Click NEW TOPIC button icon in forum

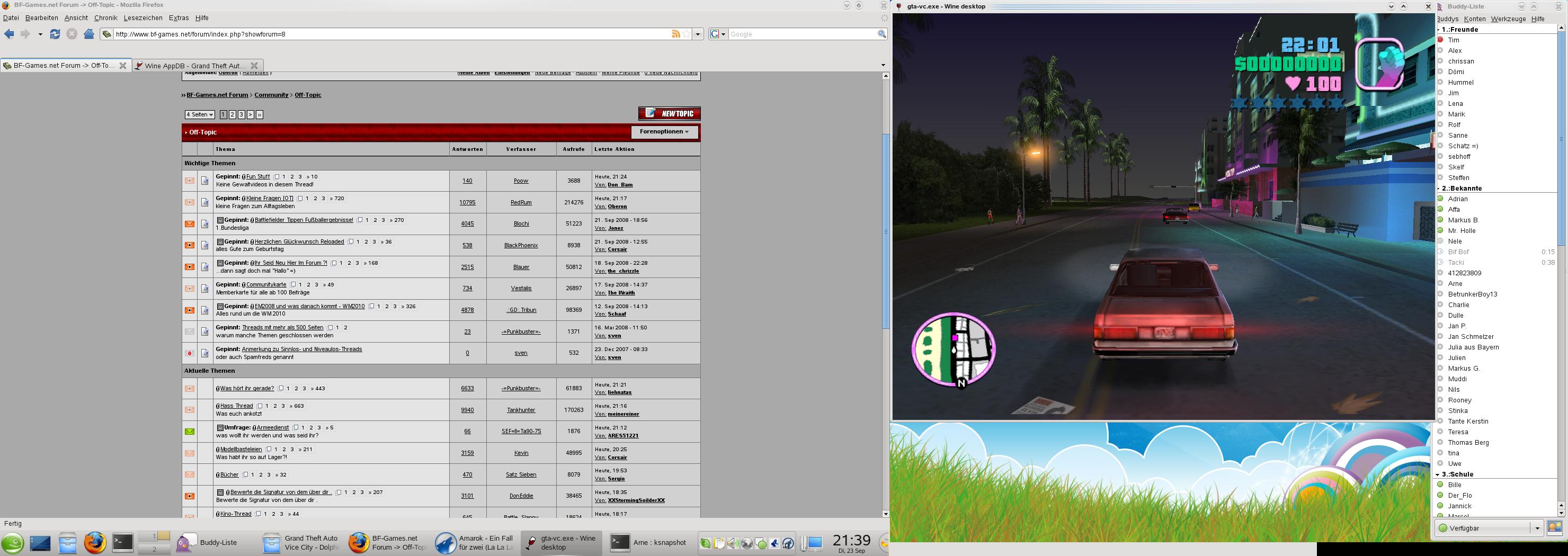click(669, 114)
